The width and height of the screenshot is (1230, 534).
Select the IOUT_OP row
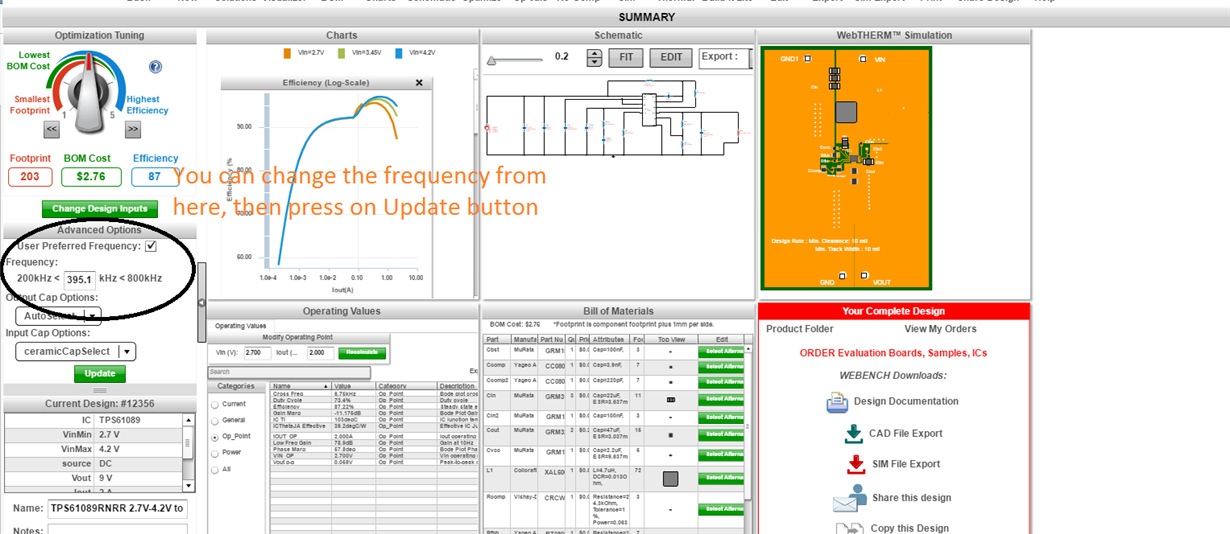point(374,437)
